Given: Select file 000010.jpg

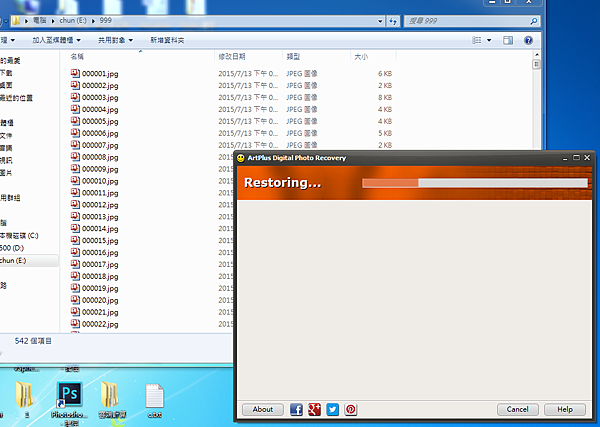Looking at the screenshot, I should (x=100, y=181).
